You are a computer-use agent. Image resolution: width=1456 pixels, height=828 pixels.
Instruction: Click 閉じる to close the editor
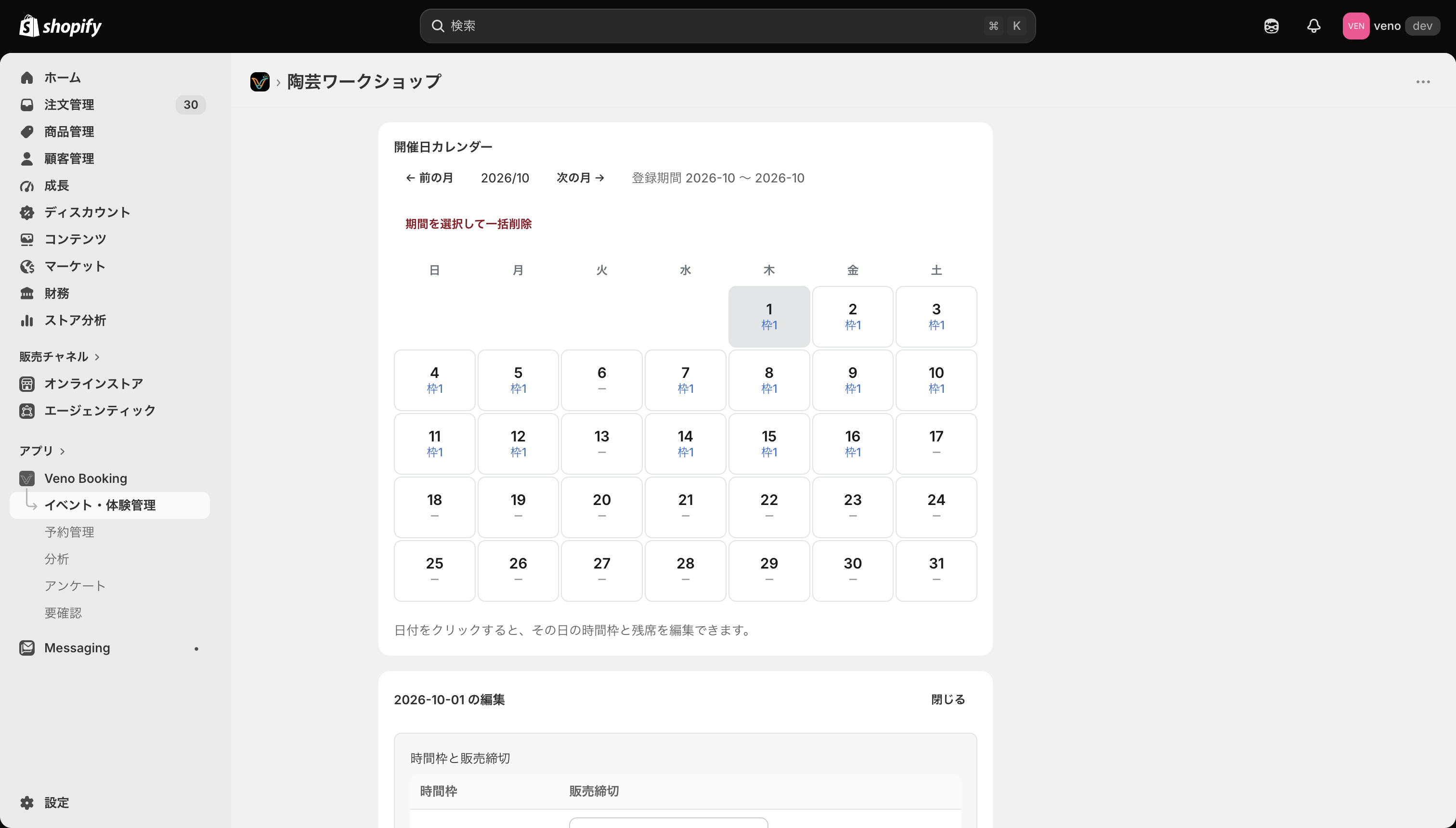(x=948, y=699)
